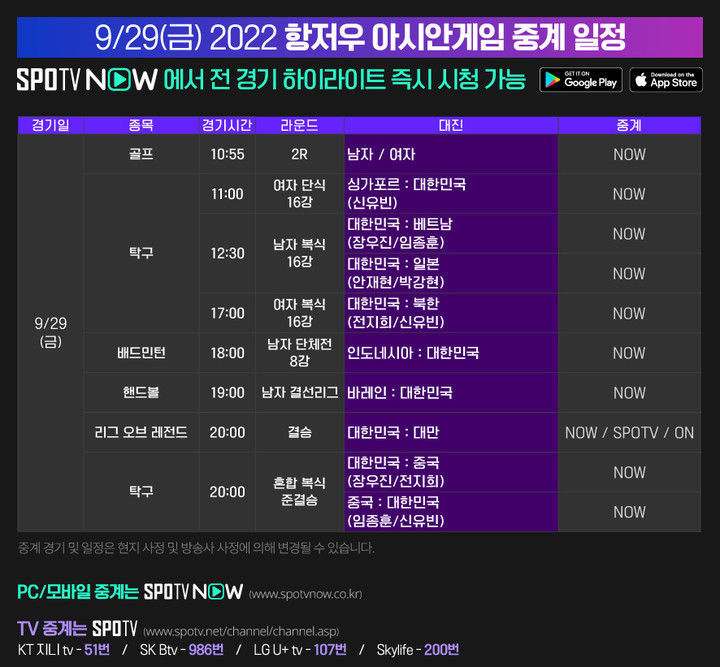Click the LG U+ tv - 107번 channel text
Image resolution: width=720 pixels, height=667 pixels.
(x=300, y=650)
